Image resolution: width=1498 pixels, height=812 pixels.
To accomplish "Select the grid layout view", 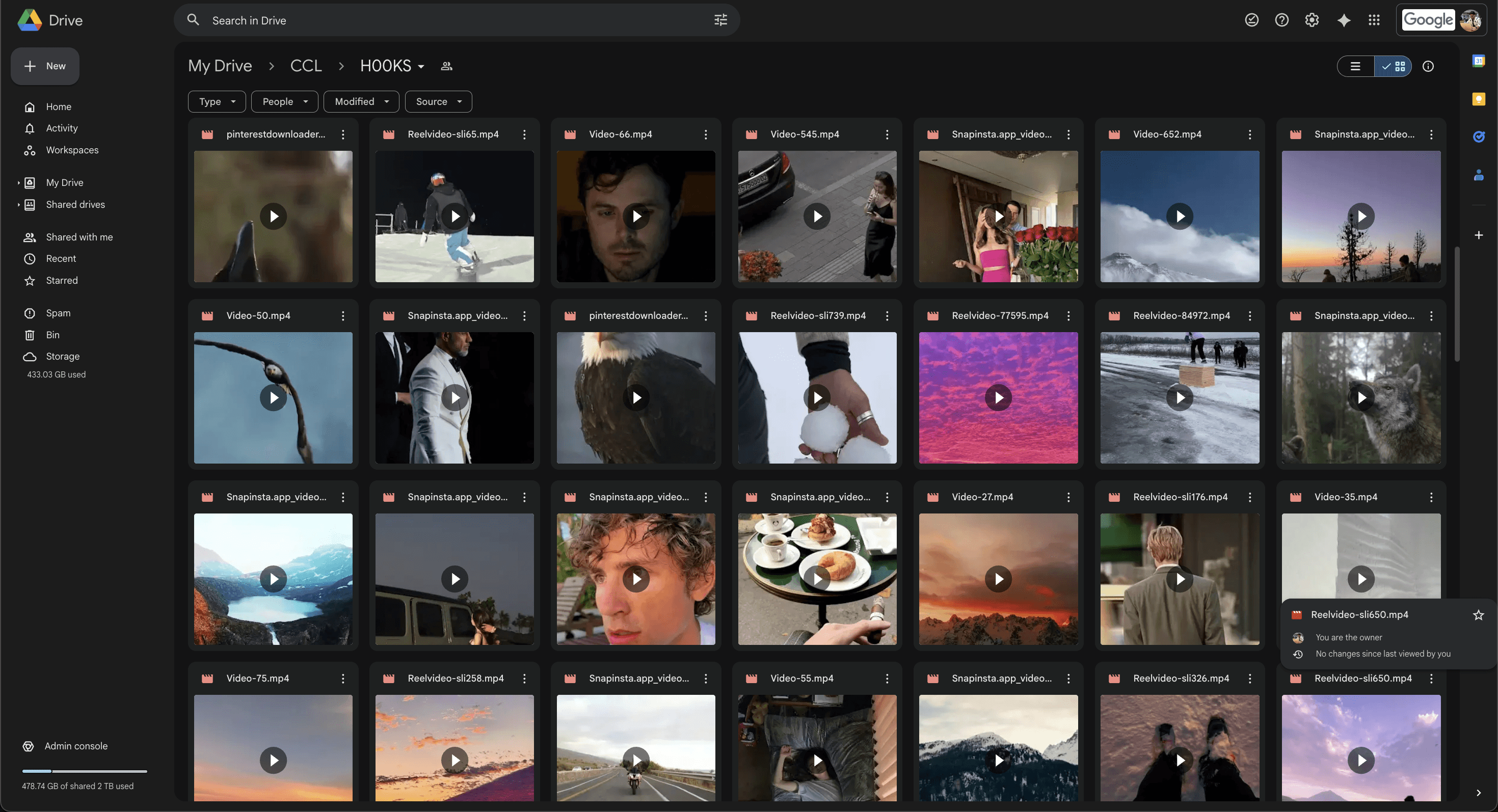I will point(1394,66).
